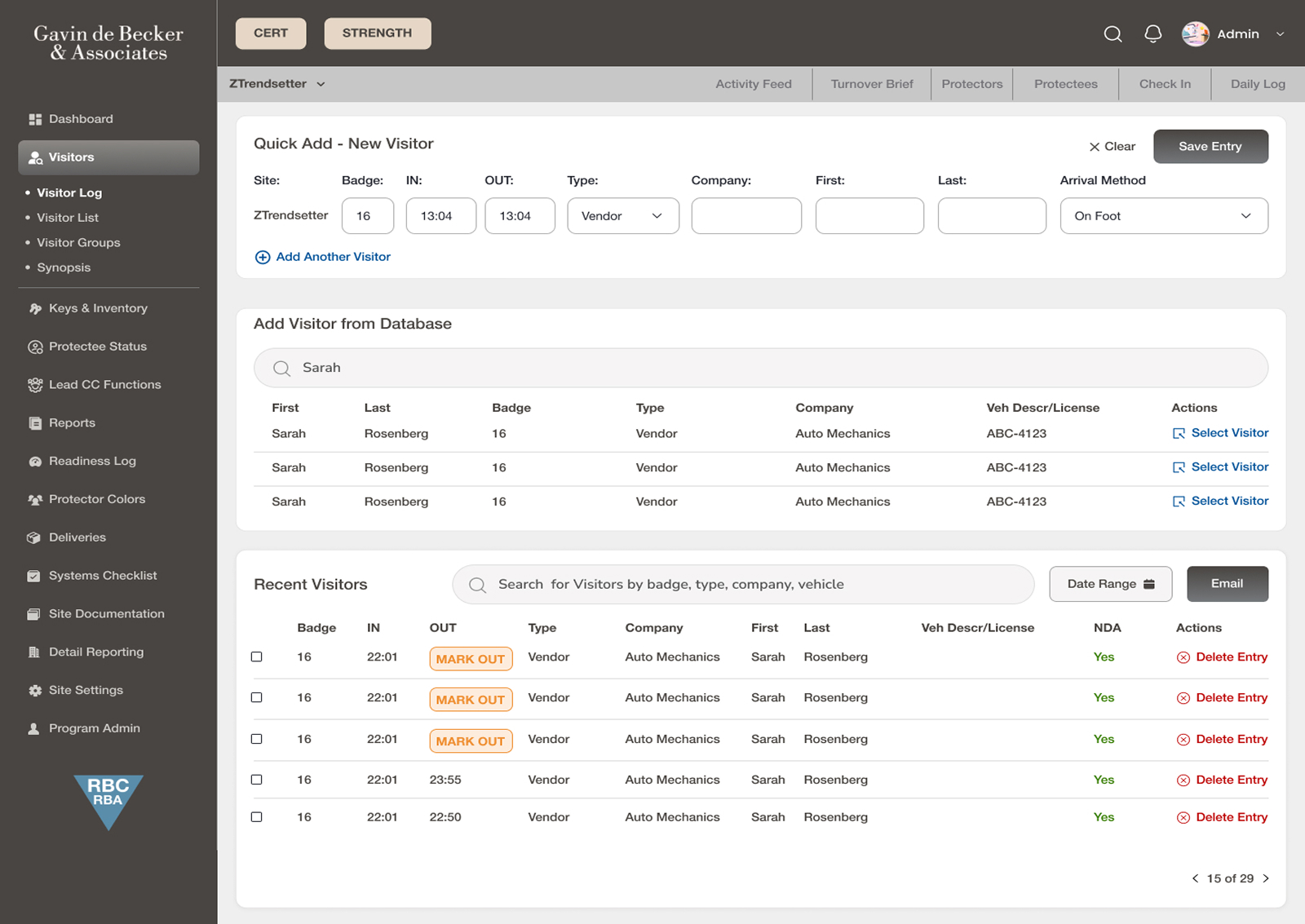
Task: Click the Admin avatar picture
Action: point(1195,33)
